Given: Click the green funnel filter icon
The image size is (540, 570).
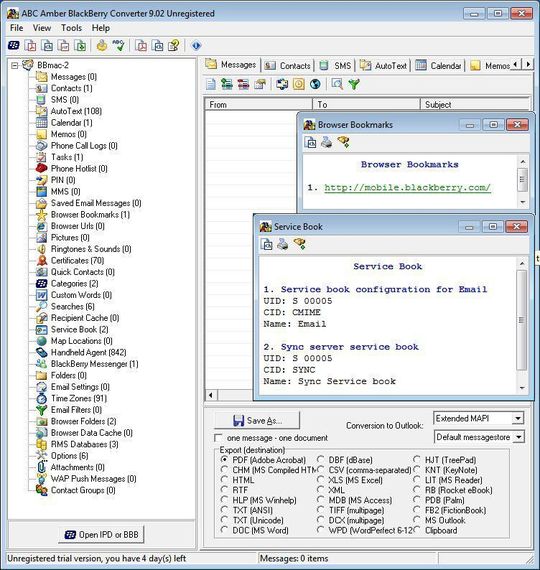Looking at the screenshot, I should click(x=354, y=84).
